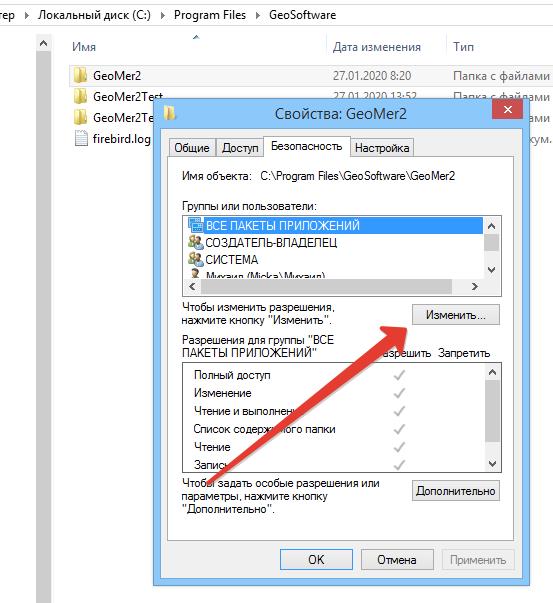Viewport: 553px width, 603px height.
Task: Expand breadcrumb arrow after Локальный диск (C:)
Action: (163, 15)
